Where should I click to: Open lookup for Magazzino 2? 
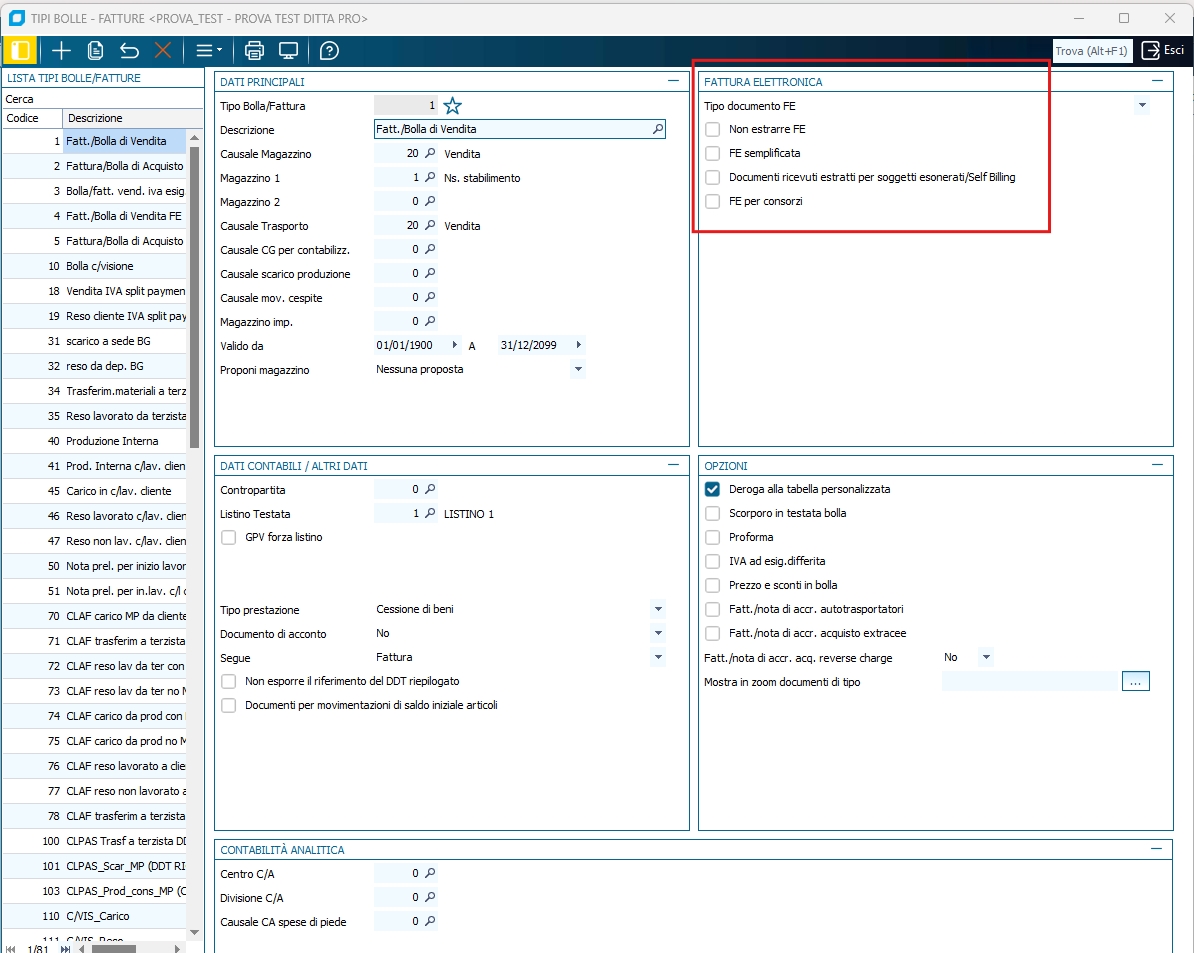[x=430, y=201]
